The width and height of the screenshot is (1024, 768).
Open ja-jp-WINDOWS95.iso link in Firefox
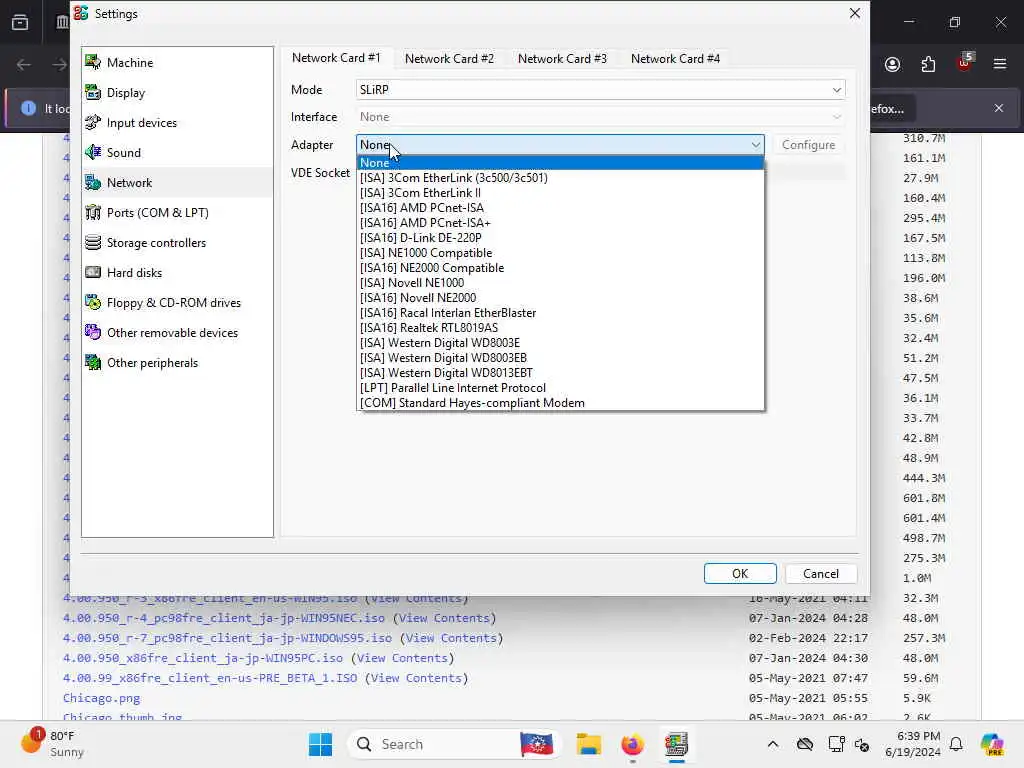227,638
